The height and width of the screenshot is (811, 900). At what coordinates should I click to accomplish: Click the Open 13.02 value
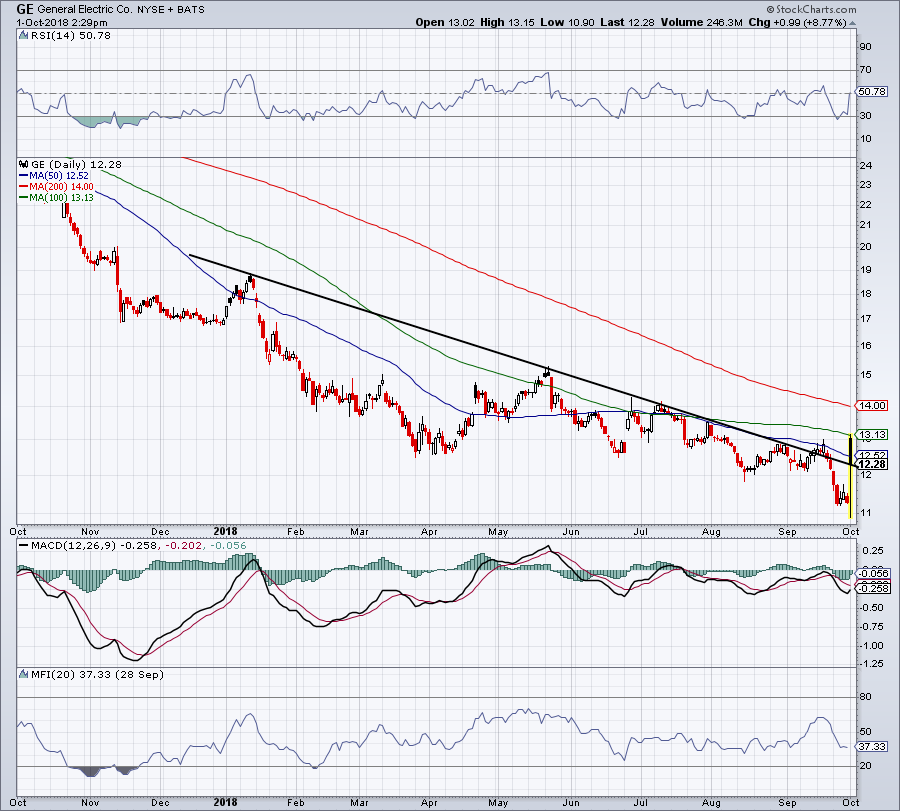click(445, 22)
